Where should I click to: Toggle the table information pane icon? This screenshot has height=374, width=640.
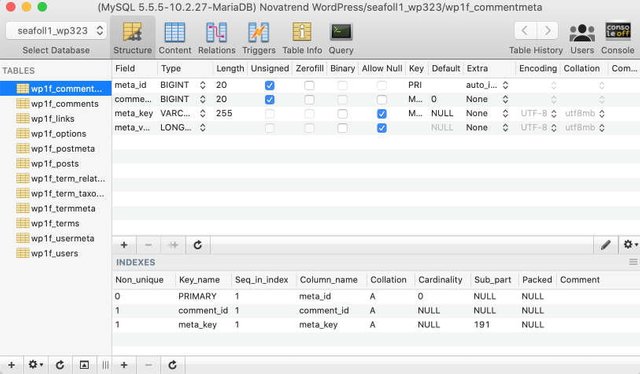(84, 365)
